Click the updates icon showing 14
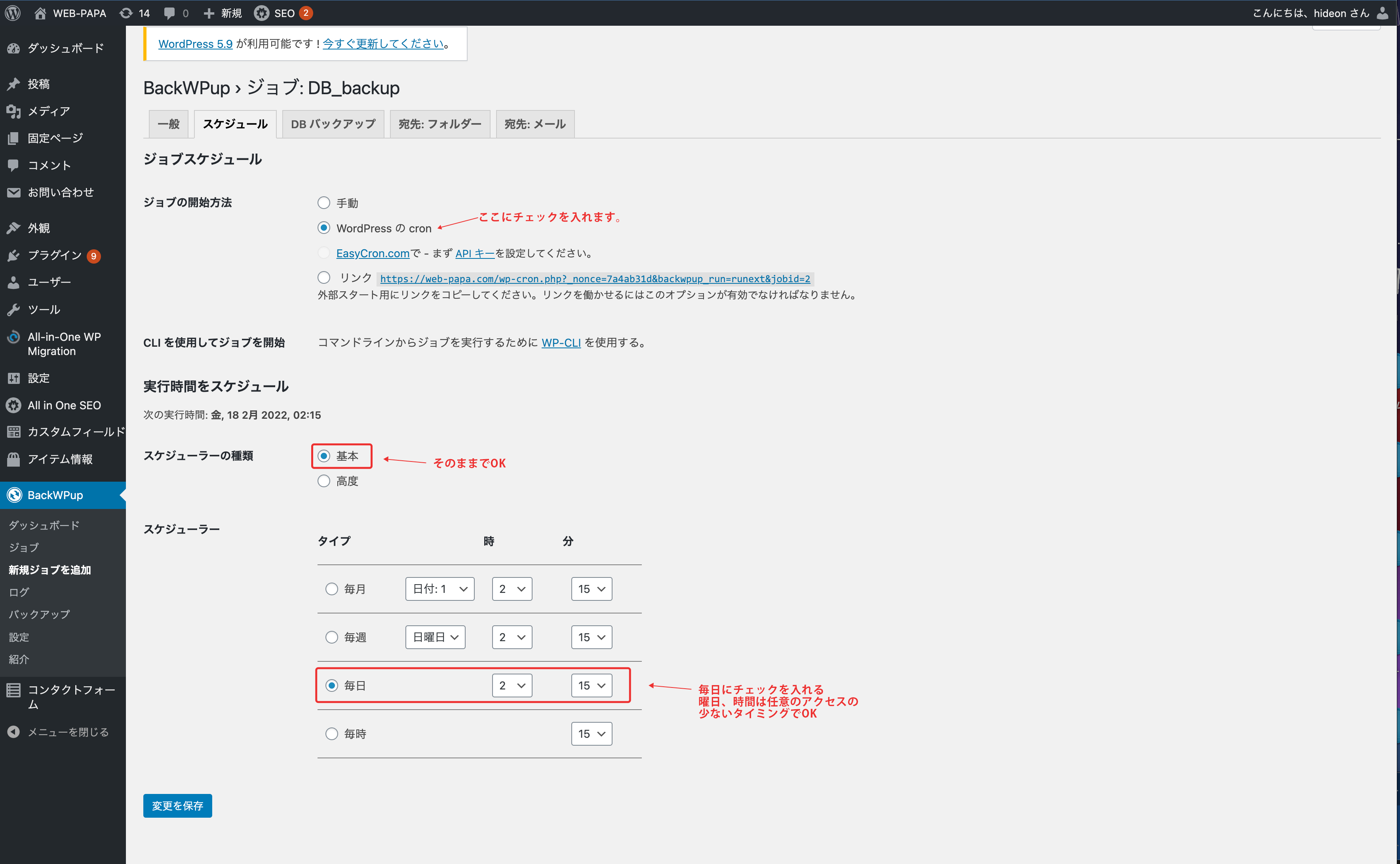Image resolution: width=1400 pixels, height=864 pixels. (x=126, y=13)
